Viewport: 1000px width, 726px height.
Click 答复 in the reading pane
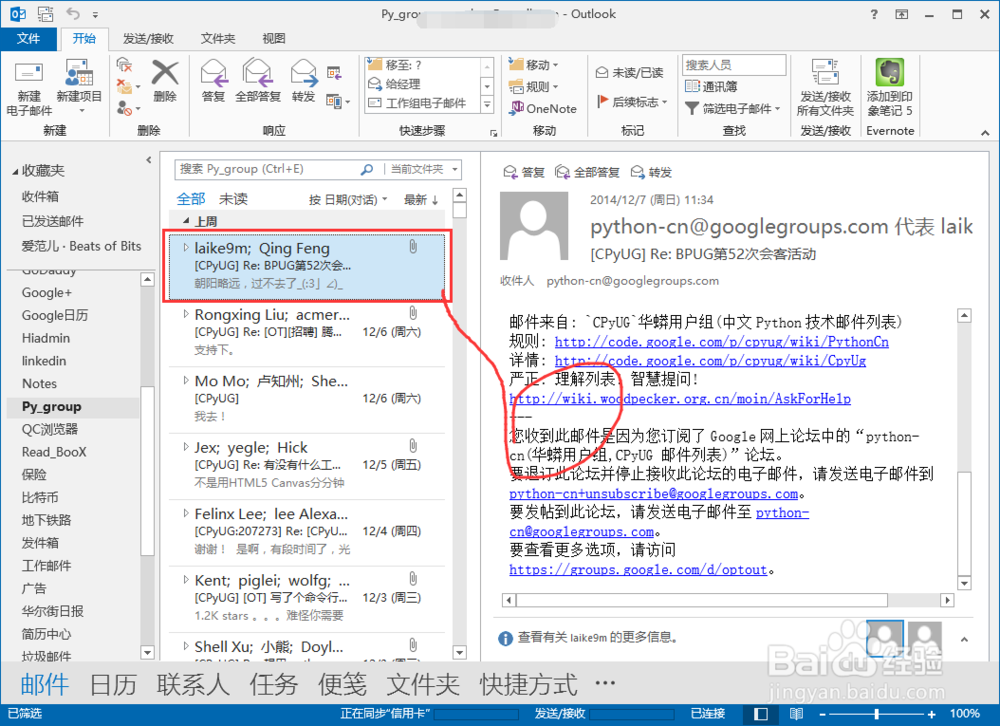(524, 172)
